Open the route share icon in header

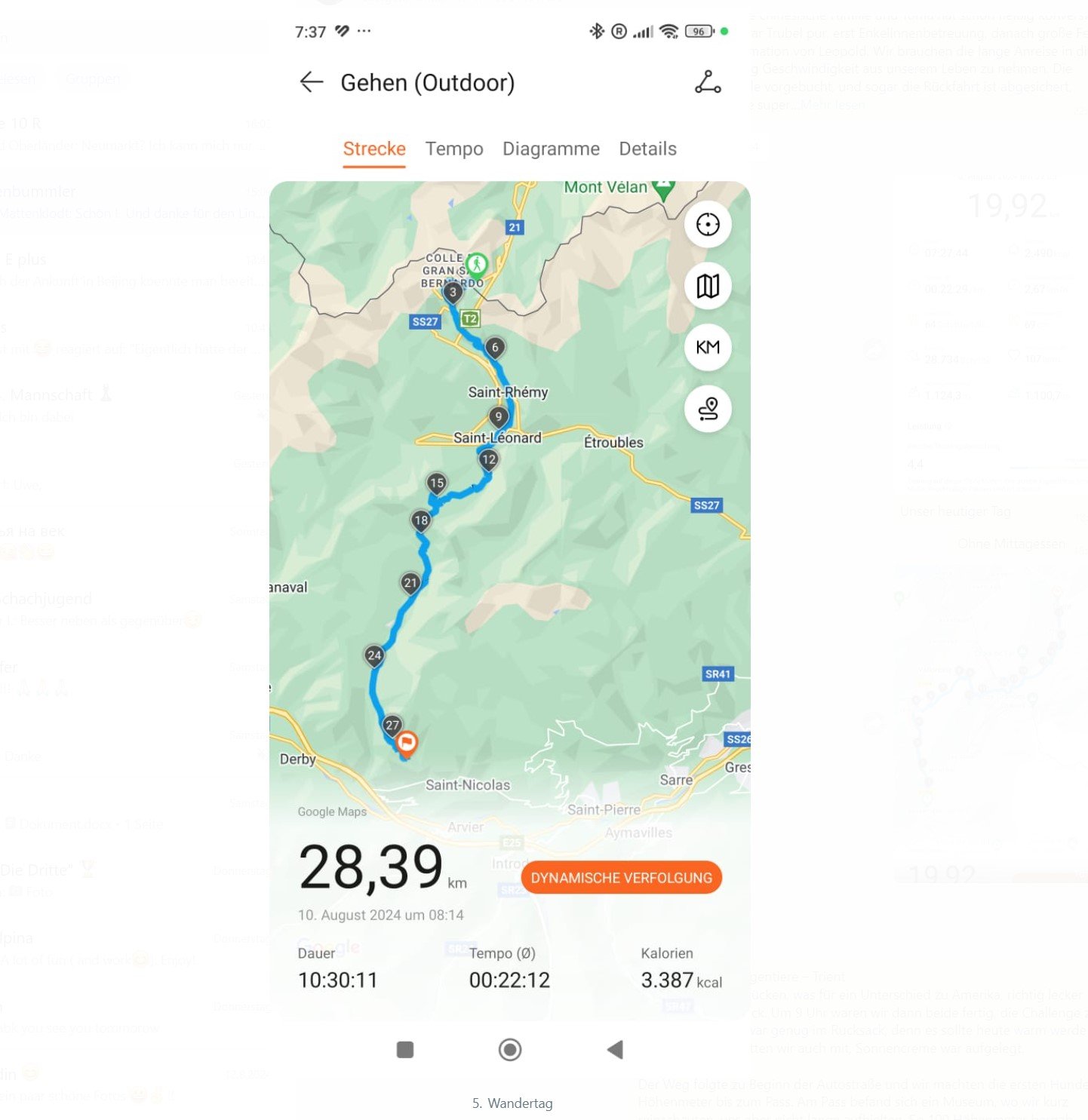pyautogui.click(x=708, y=82)
